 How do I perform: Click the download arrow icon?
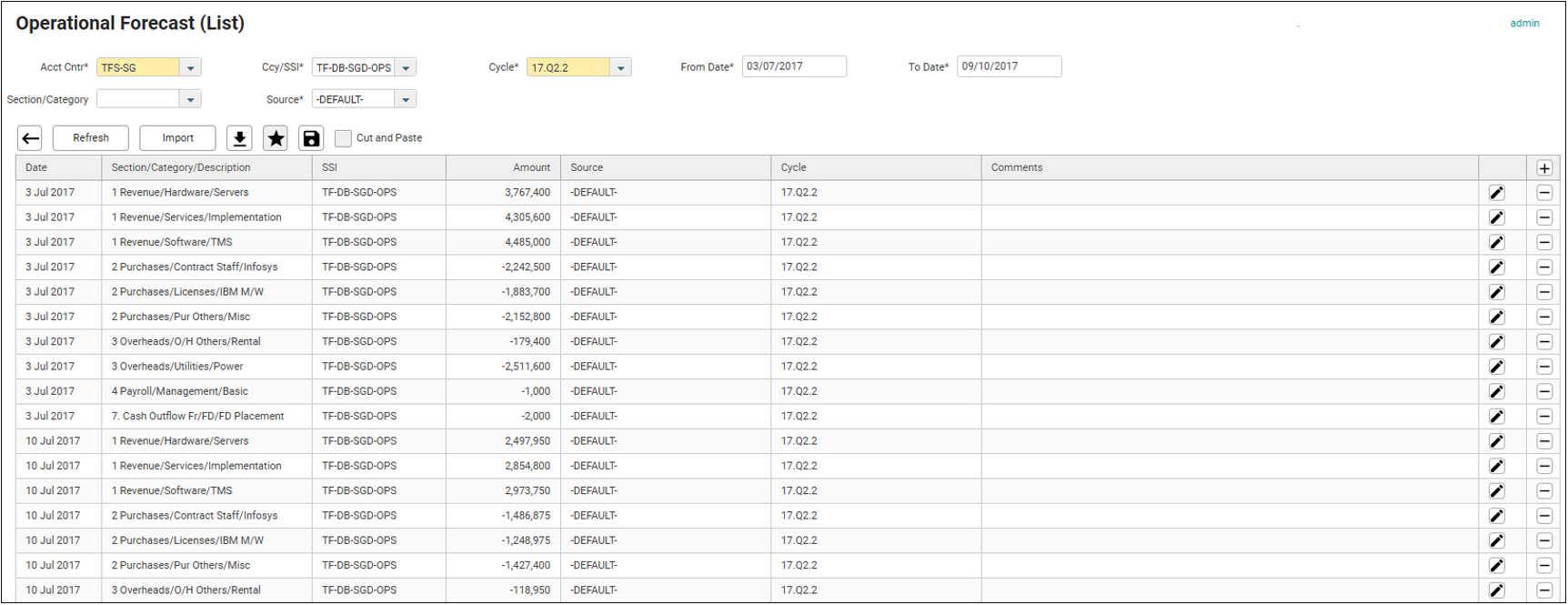point(239,138)
